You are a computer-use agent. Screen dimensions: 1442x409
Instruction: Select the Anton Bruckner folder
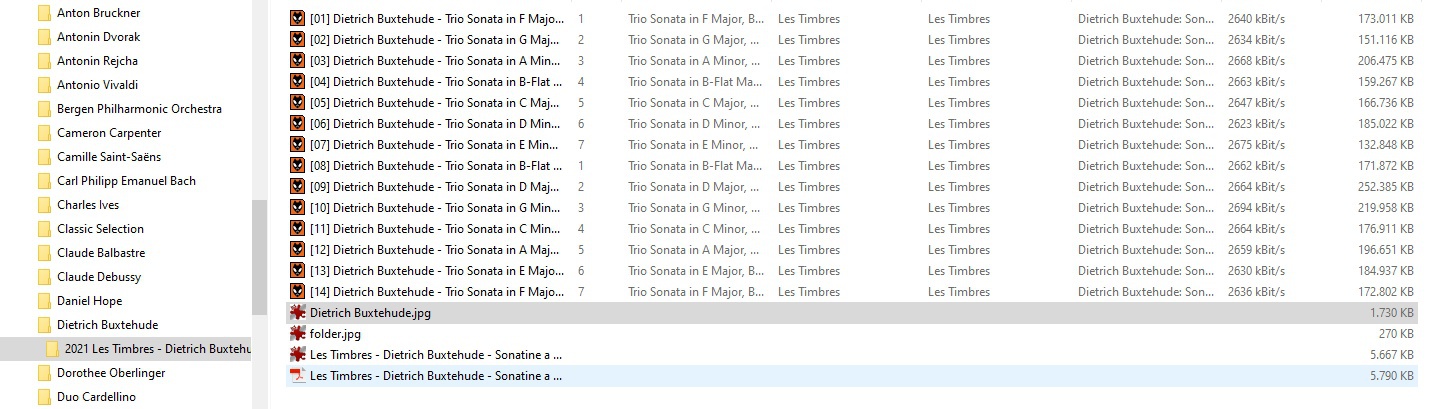(98, 13)
